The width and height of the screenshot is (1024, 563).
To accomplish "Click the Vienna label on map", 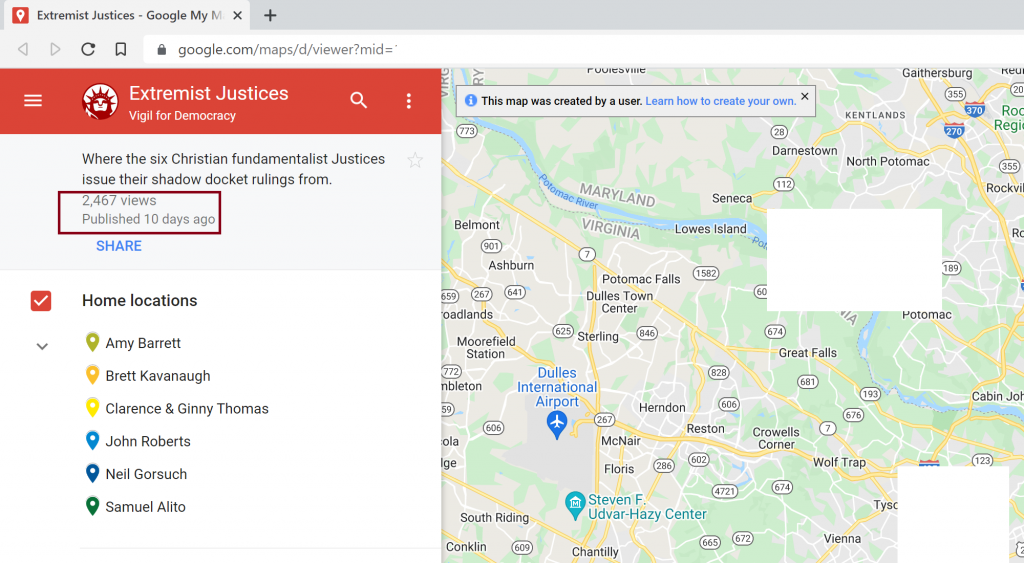I will pos(842,539).
